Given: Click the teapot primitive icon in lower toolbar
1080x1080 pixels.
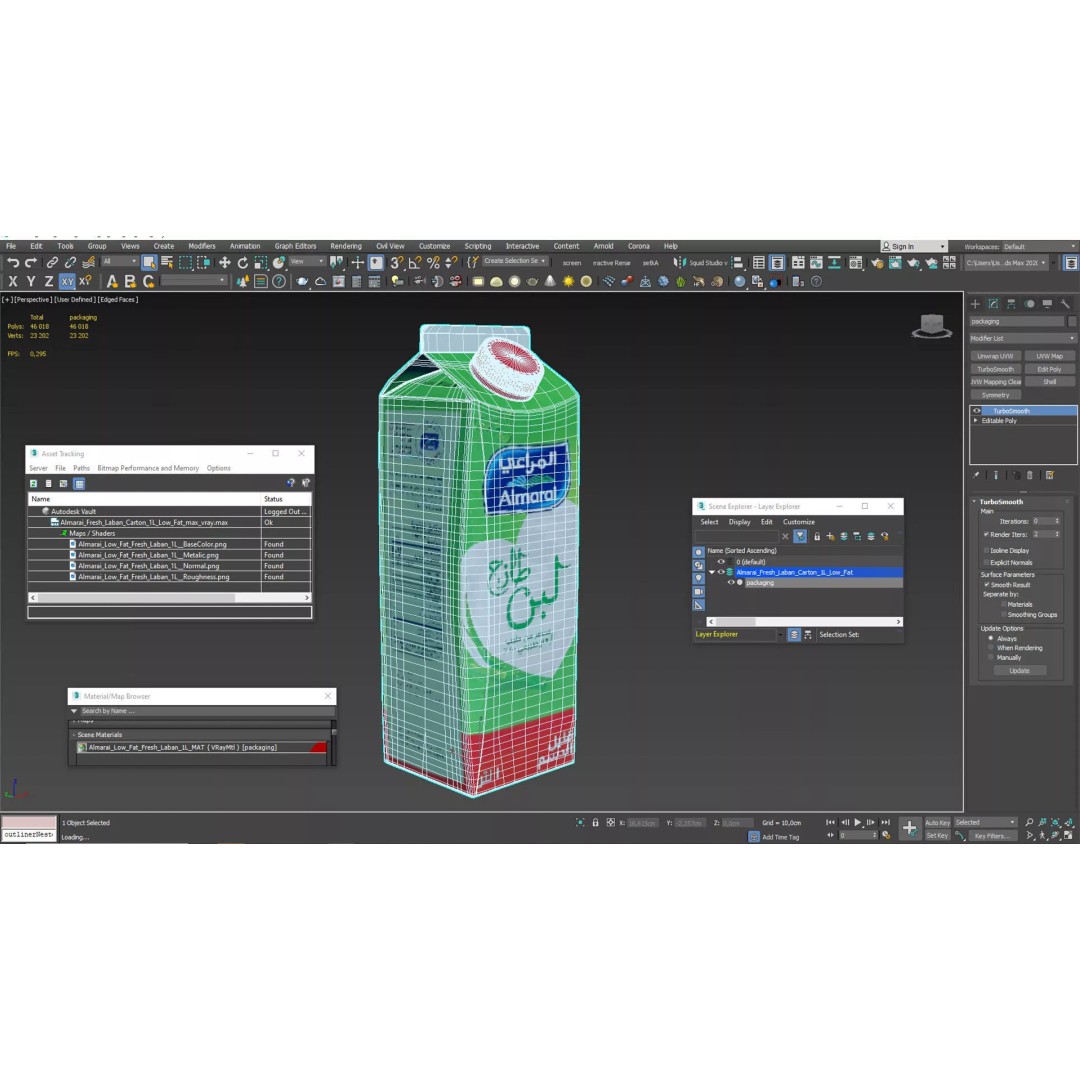Looking at the screenshot, I should pos(302,281).
